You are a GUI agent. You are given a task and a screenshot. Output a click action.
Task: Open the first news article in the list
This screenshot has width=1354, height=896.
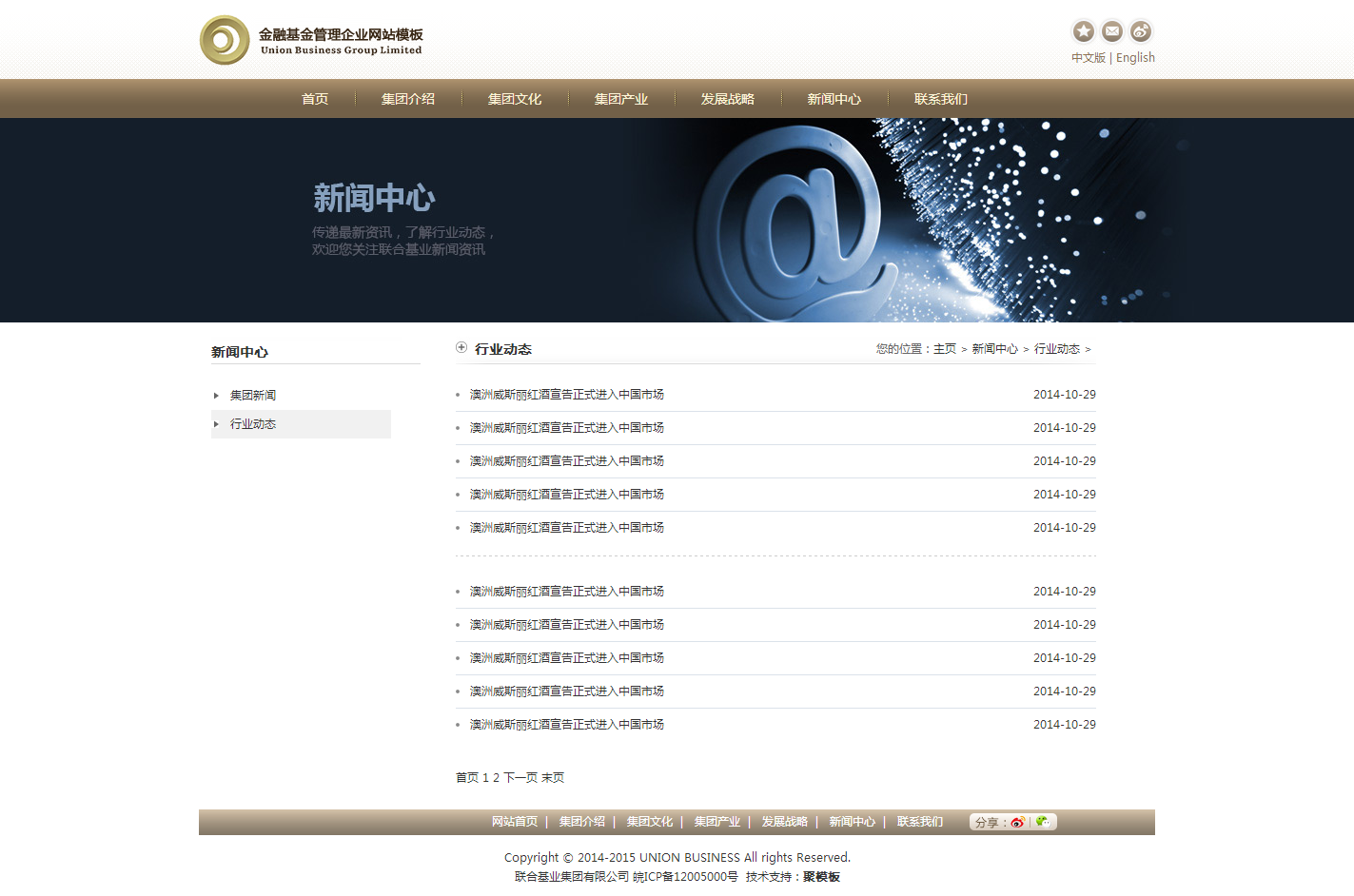[x=567, y=395]
